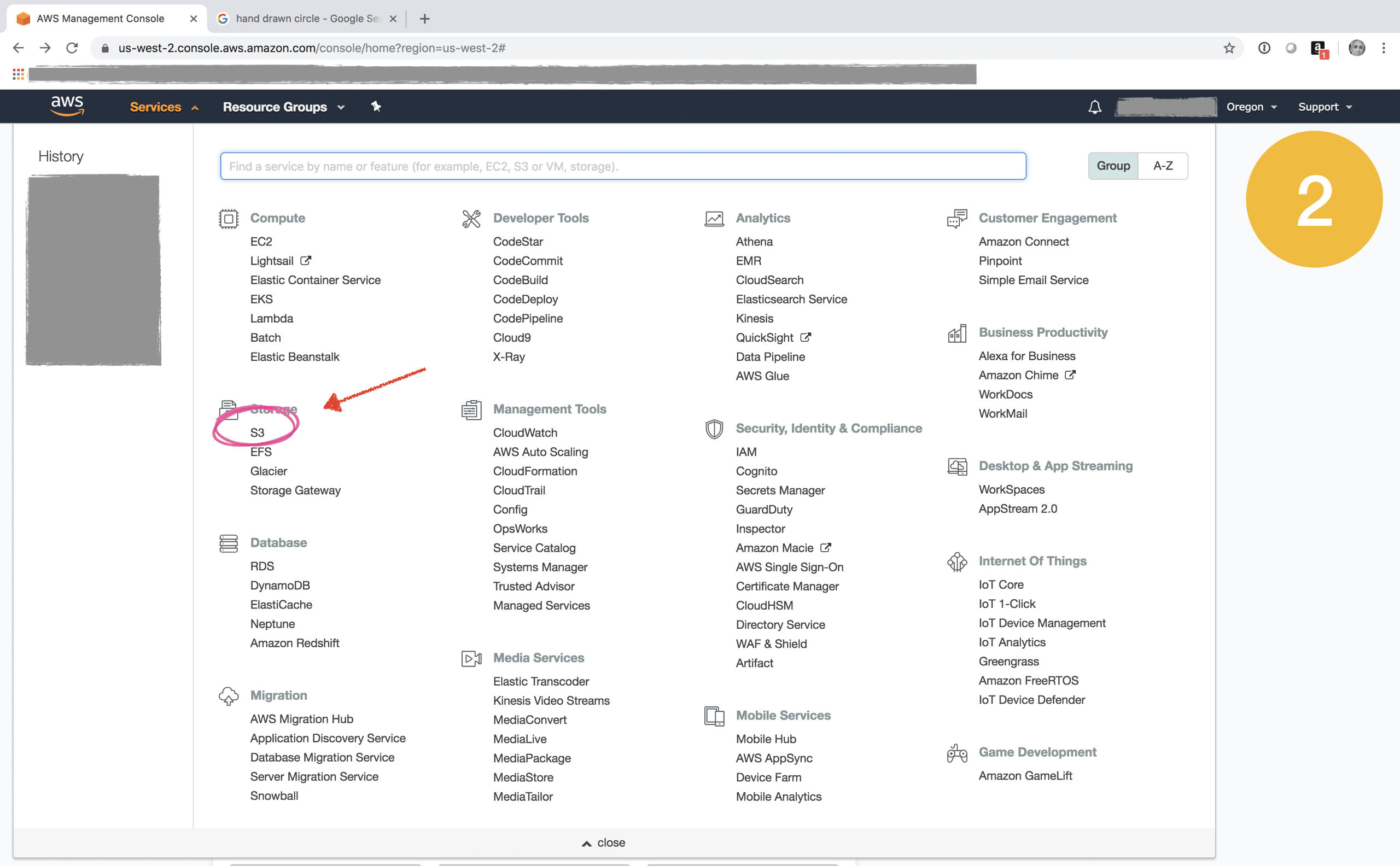Open the Lightsail external link
The width and height of the screenshot is (1400, 866).
pos(280,261)
